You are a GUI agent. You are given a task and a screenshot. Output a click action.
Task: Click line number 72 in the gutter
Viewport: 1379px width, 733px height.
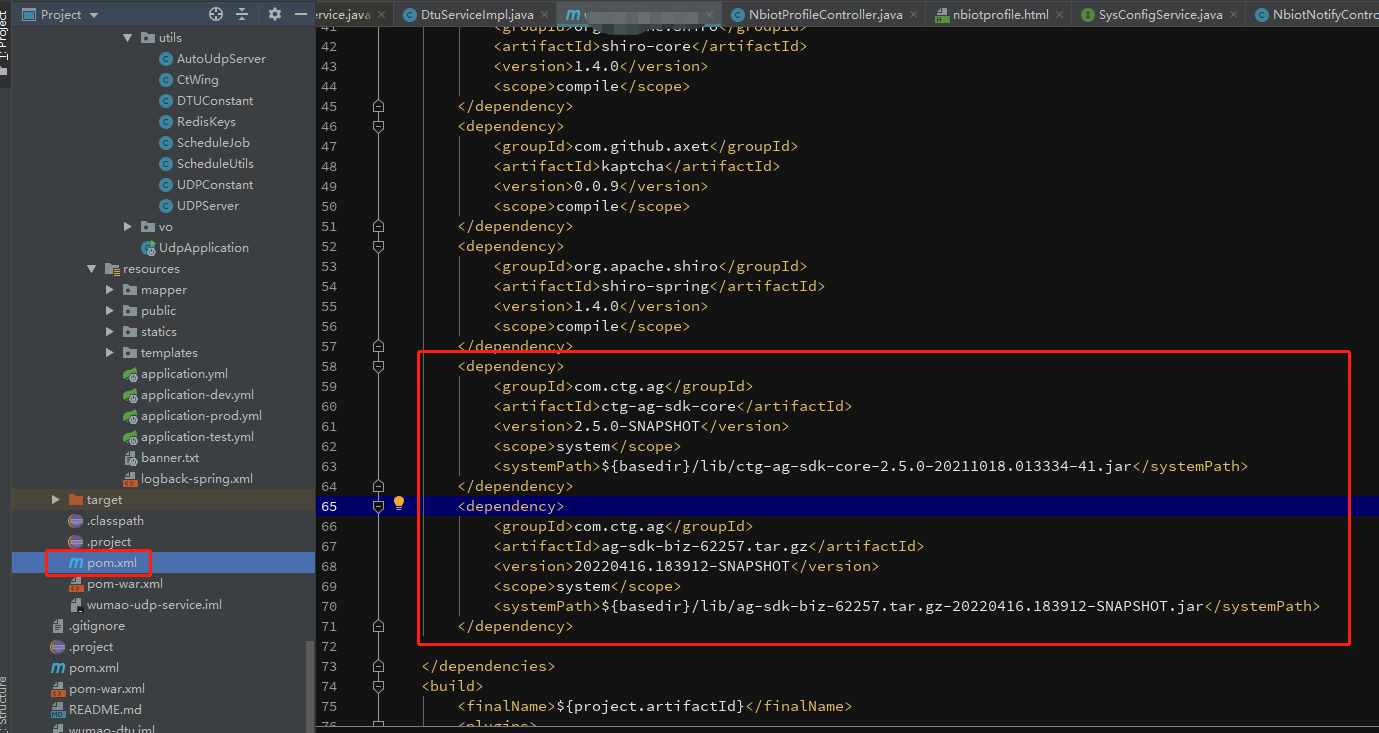point(328,646)
